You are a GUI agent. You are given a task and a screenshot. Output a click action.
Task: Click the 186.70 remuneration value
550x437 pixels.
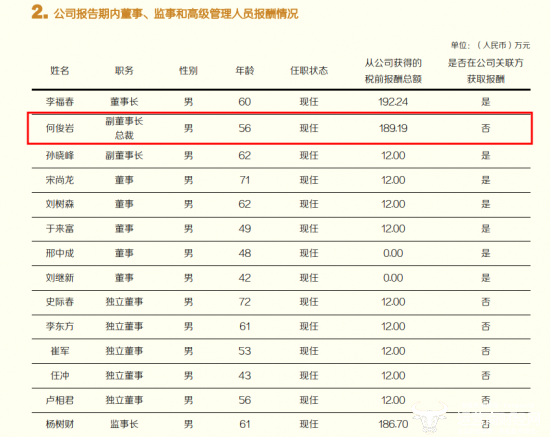tap(393, 424)
